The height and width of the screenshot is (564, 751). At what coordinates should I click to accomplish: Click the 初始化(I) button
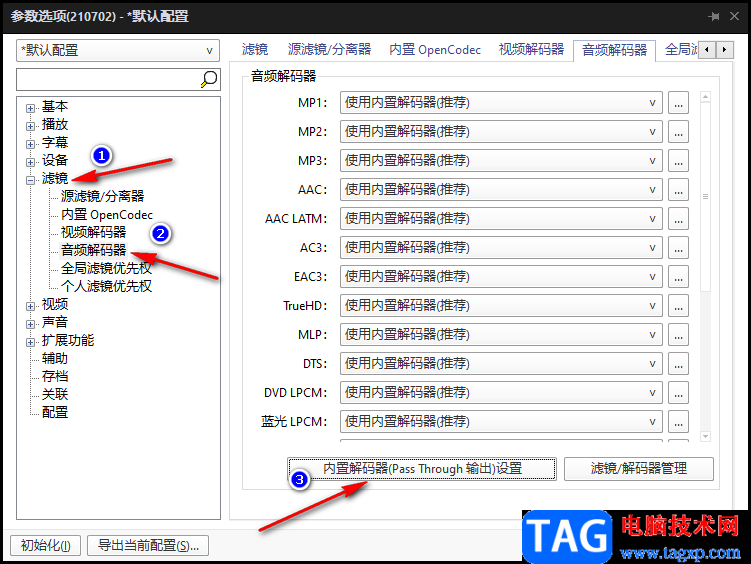tap(46, 545)
